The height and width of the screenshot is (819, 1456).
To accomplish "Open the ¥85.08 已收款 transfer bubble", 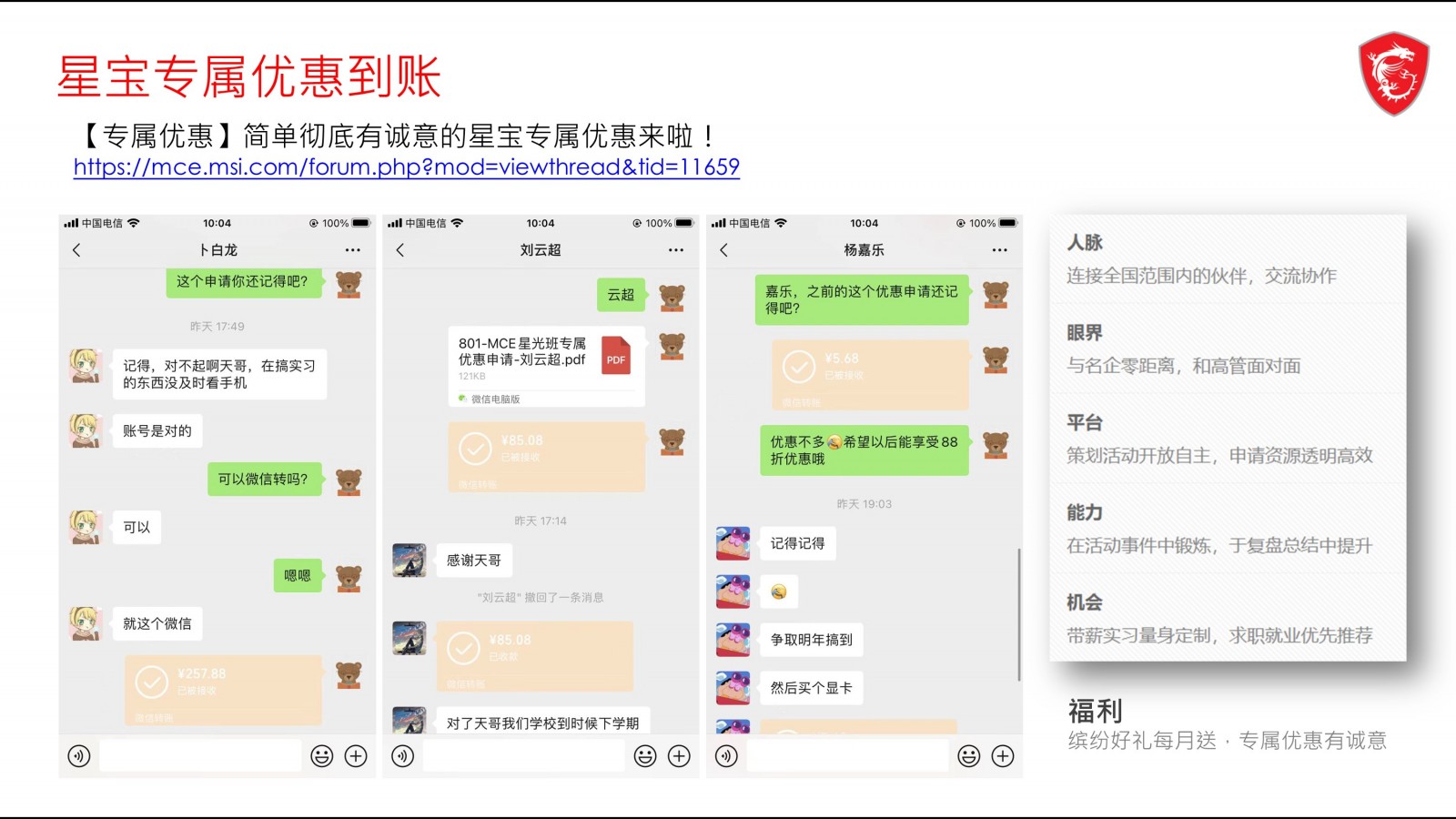I will tap(534, 657).
